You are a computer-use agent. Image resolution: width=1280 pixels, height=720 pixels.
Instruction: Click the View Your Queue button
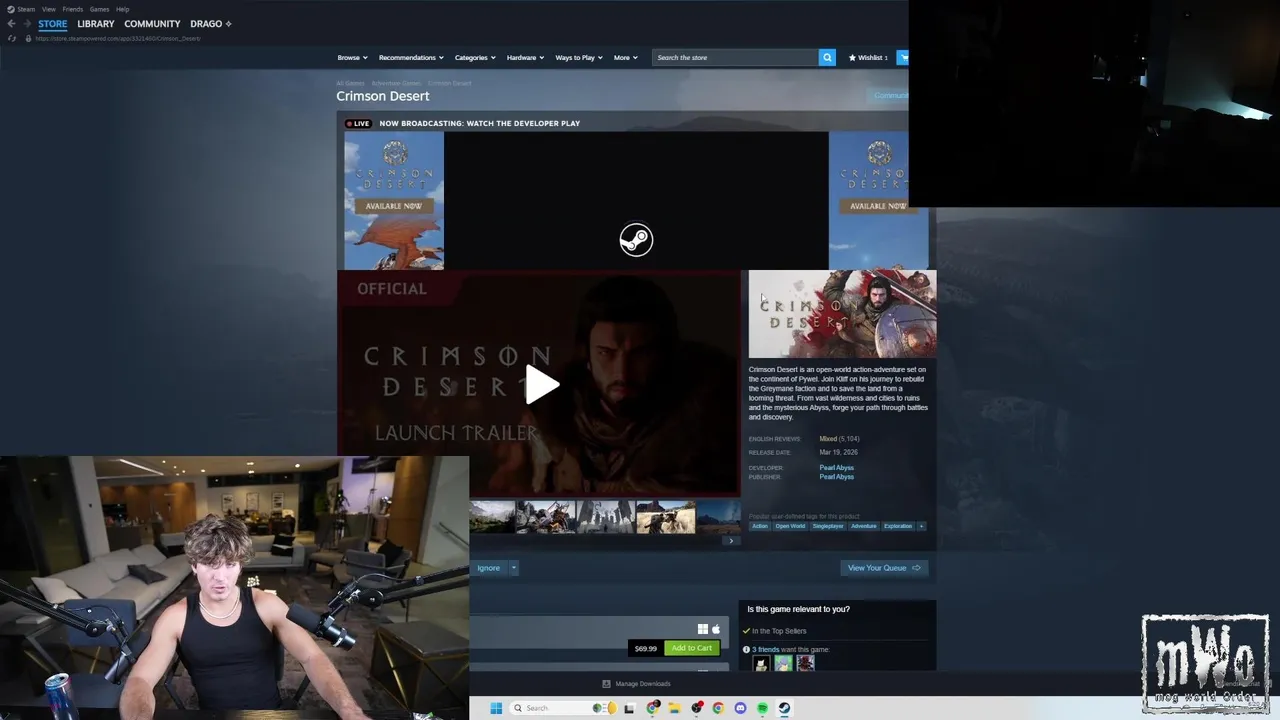(884, 568)
